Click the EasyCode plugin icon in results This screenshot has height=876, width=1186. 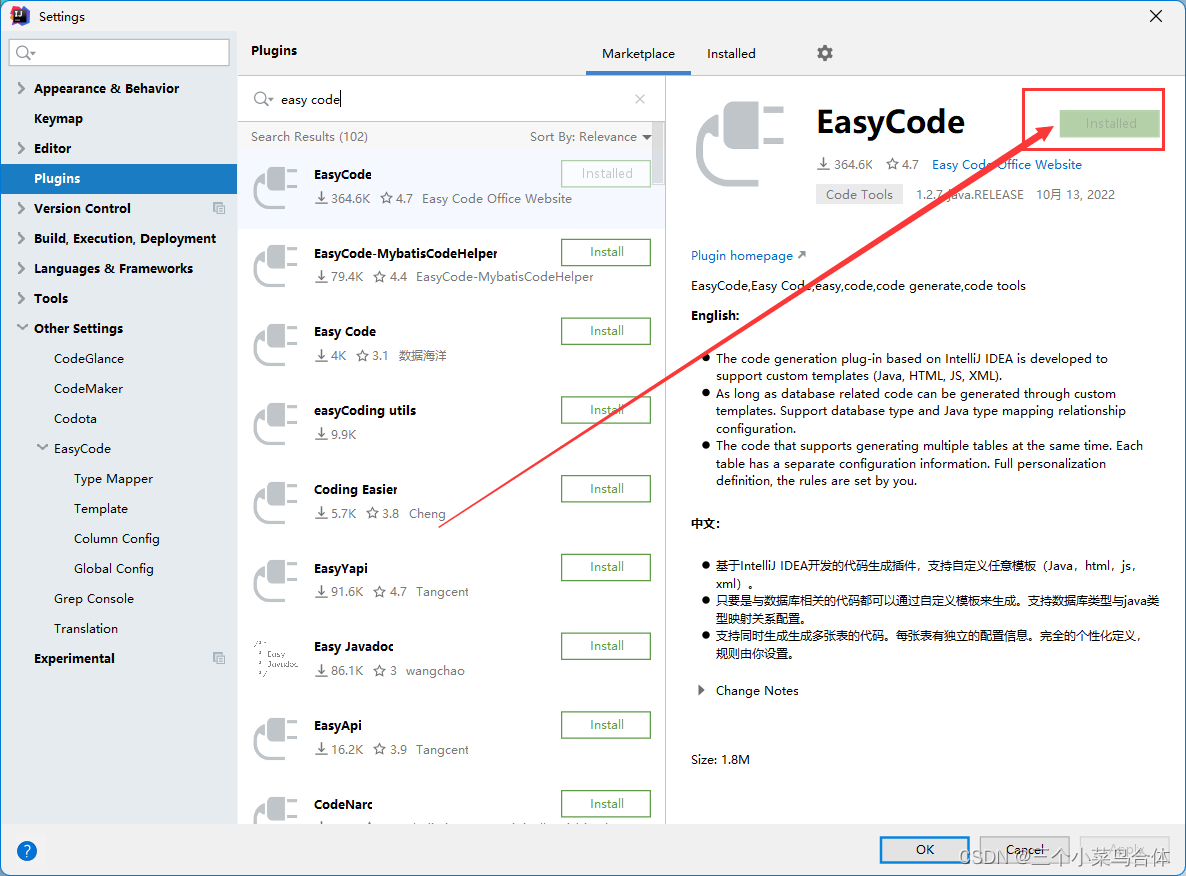tap(276, 187)
